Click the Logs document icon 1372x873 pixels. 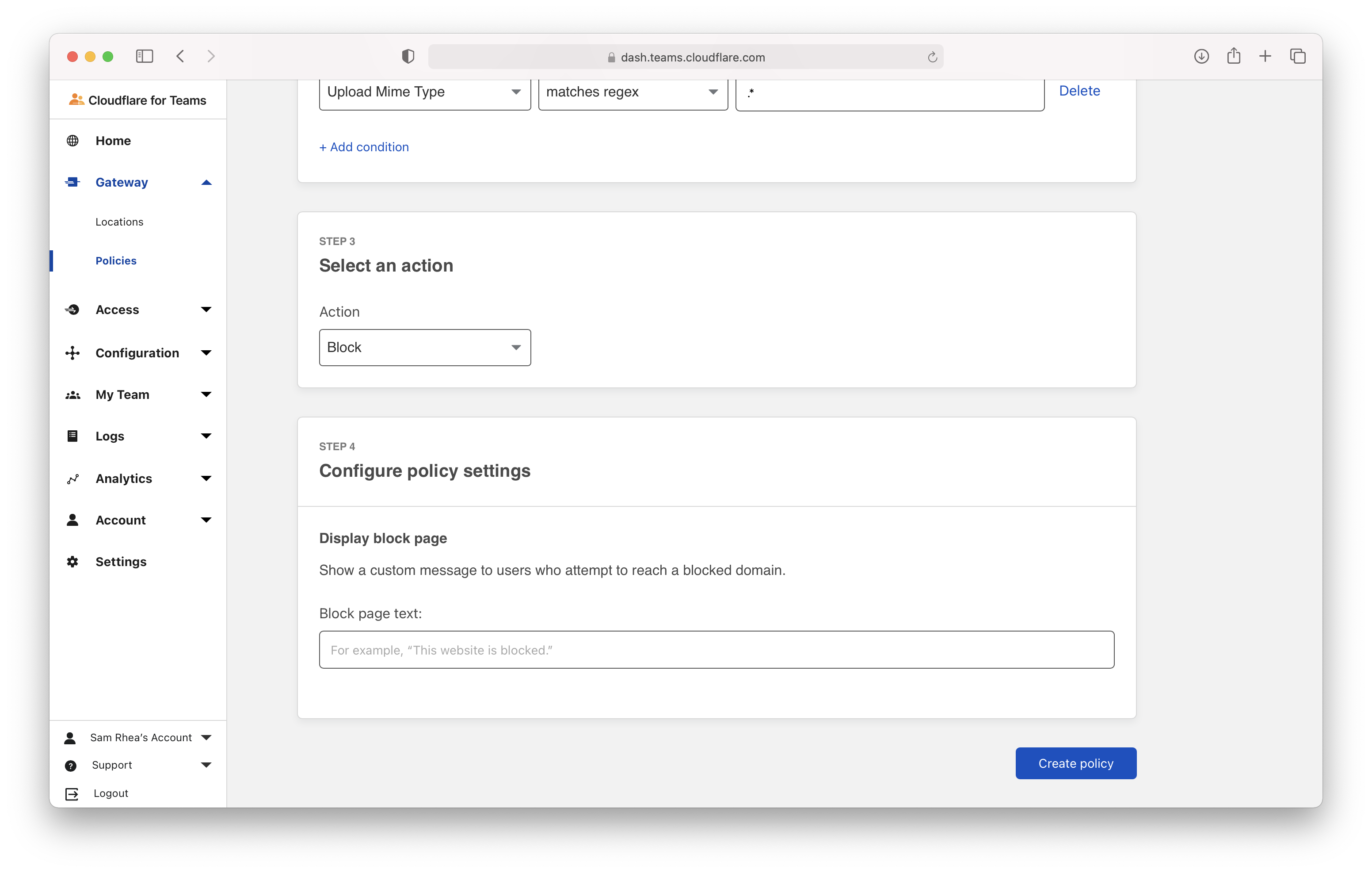coord(72,436)
